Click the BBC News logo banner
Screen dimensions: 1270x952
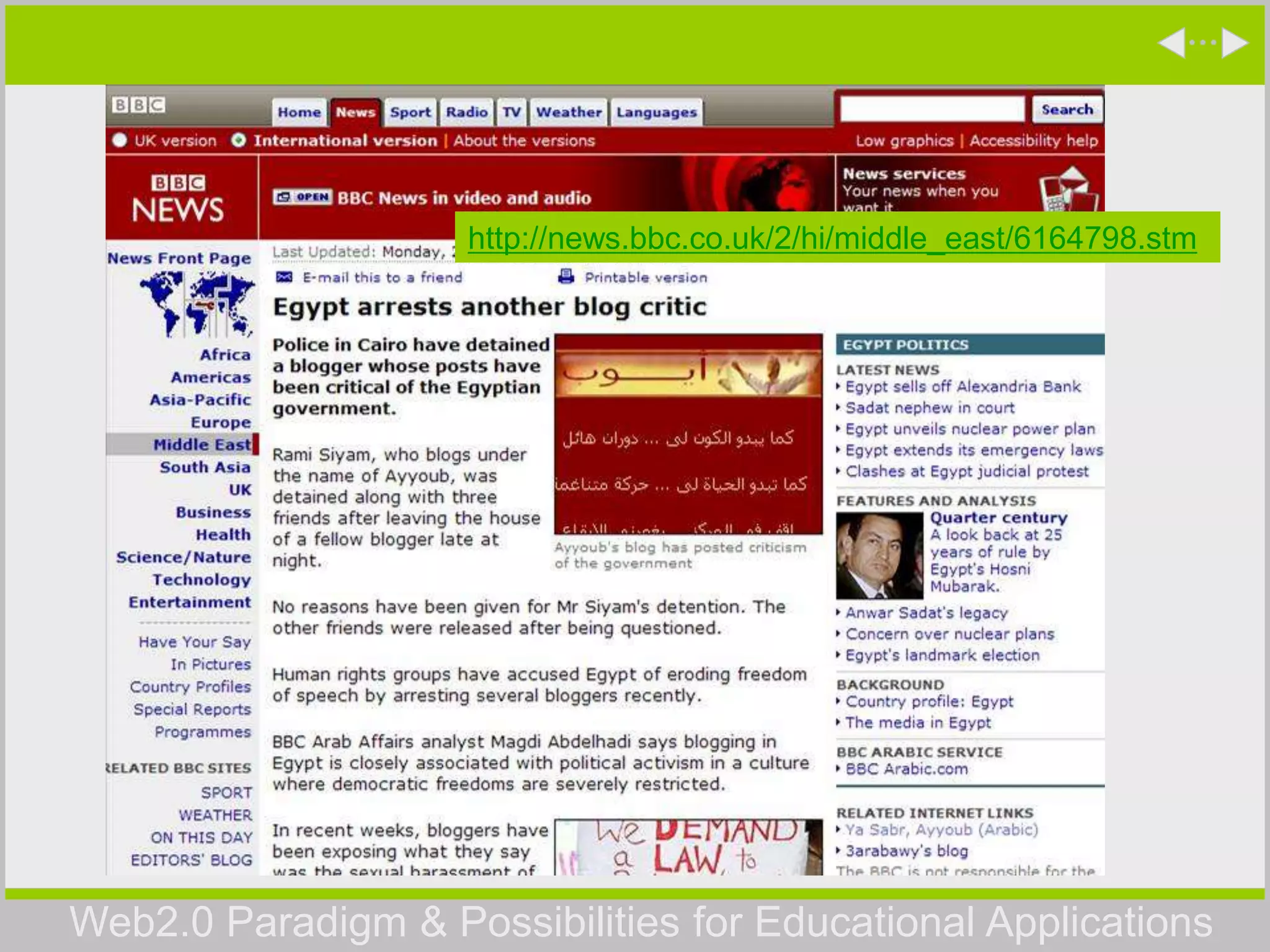pyautogui.click(x=178, y=198)
